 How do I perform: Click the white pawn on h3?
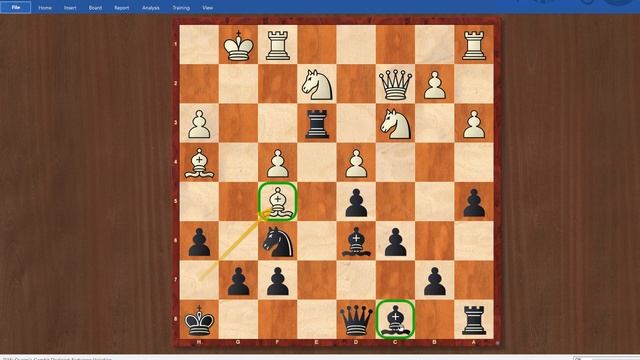click(199, 124)
